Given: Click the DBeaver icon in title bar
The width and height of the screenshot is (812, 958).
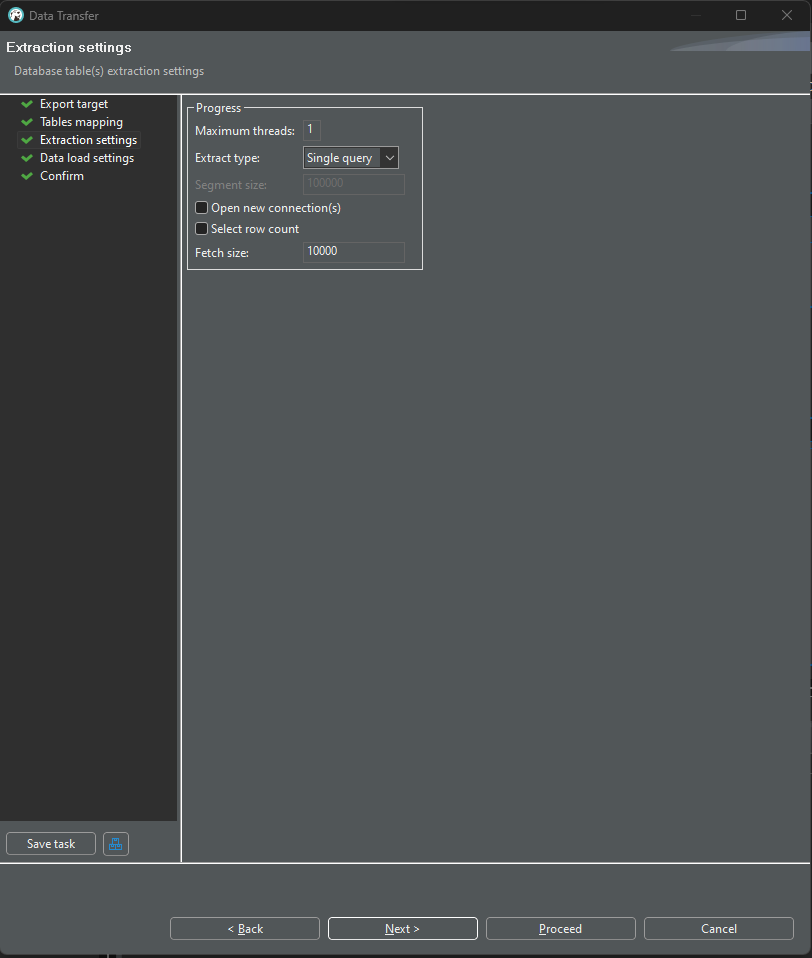Looking at the screenshot, I should click(x=16, y=15).
